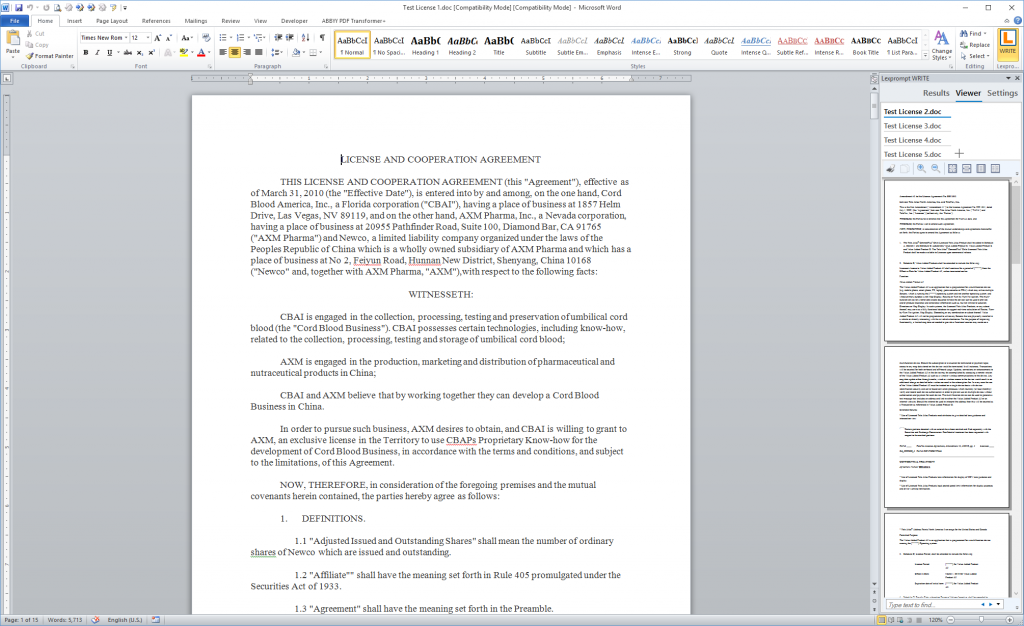Viewport: 1024px width, 626px height.
Task: Select Test License 5.doc in viewer
Action: coord(912,154)
